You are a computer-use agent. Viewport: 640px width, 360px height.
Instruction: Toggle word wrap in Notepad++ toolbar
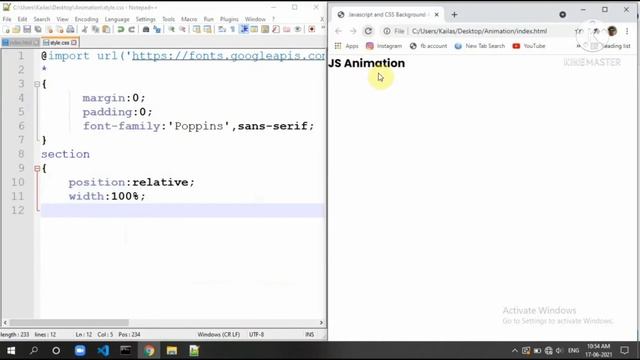click(222, 29)
